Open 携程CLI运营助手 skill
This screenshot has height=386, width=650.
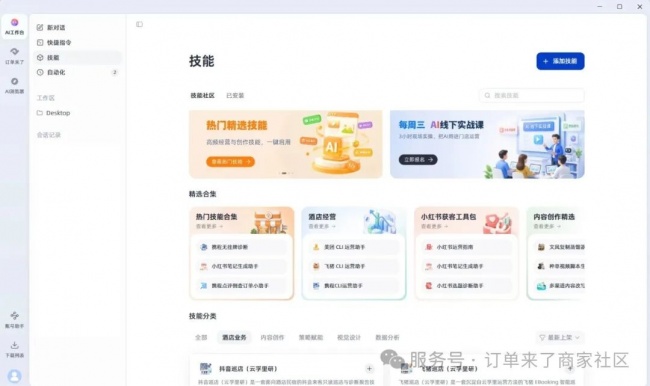coord(354,286)
